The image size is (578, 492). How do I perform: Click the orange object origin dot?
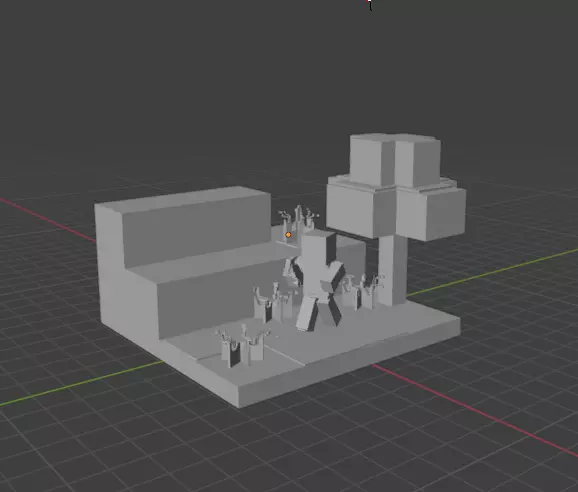(x=288, y=234)
